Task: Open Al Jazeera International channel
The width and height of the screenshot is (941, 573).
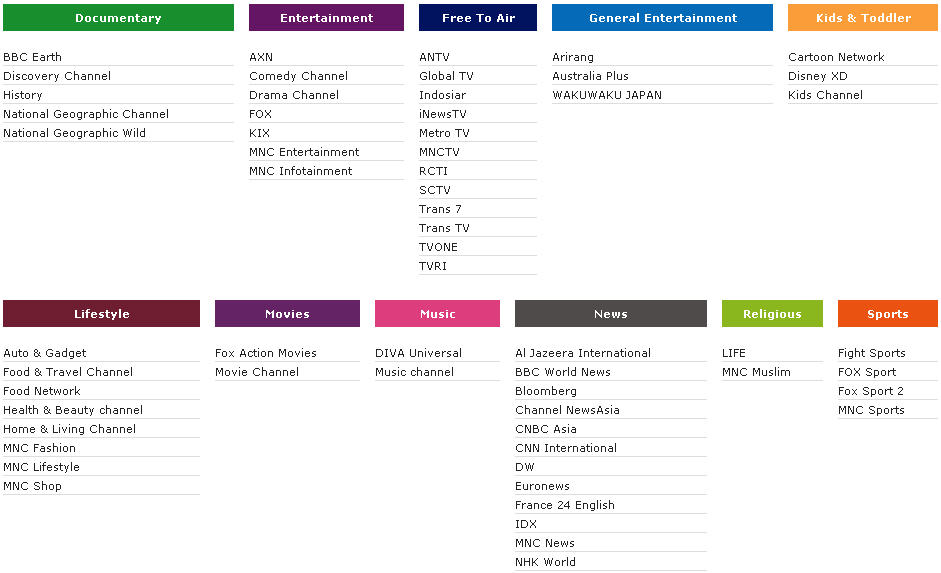Action: click(583, 353)
